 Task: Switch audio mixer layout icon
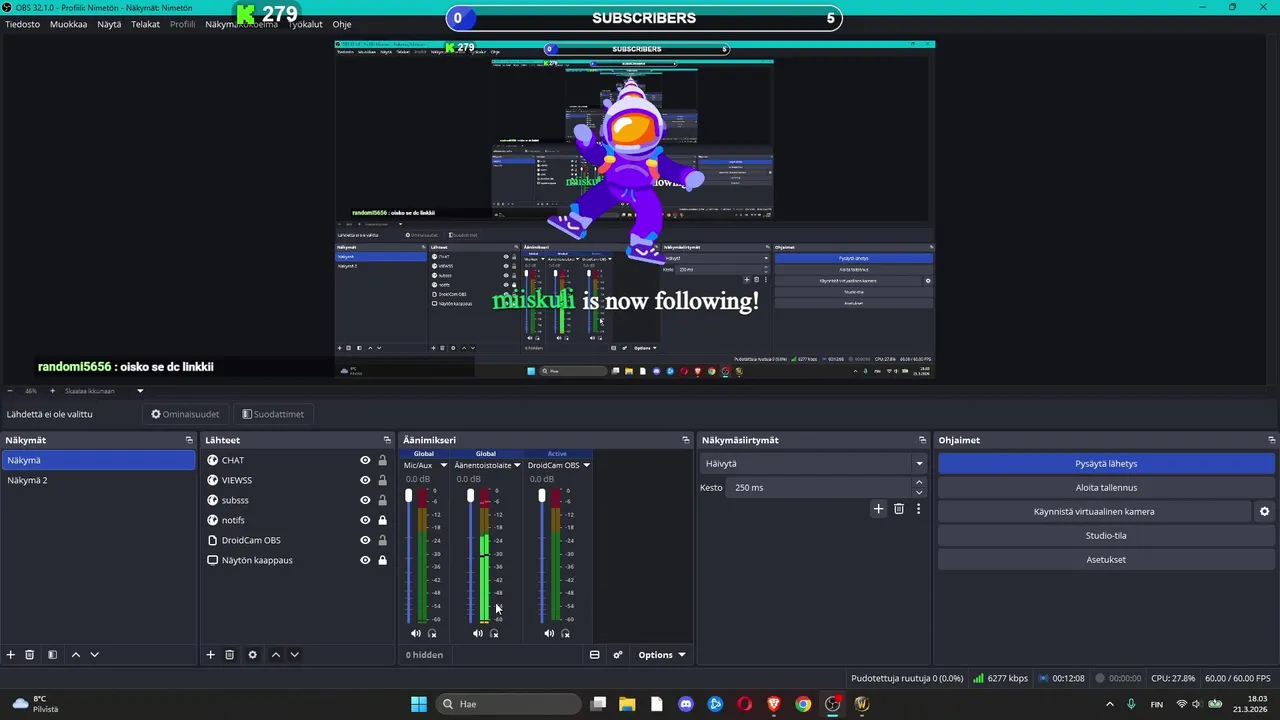click(x=594, y=655)
